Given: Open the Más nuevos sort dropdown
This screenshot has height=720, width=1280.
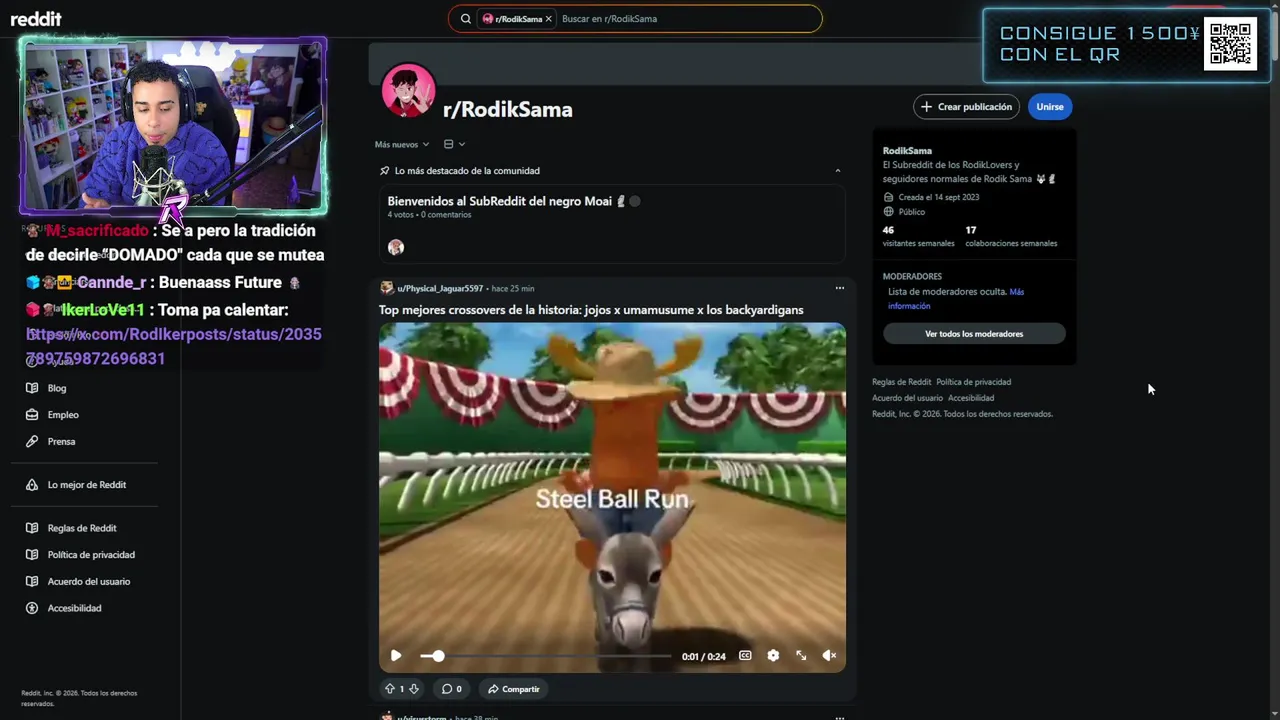Looking at the screenshot, I should tap(402, 144).
